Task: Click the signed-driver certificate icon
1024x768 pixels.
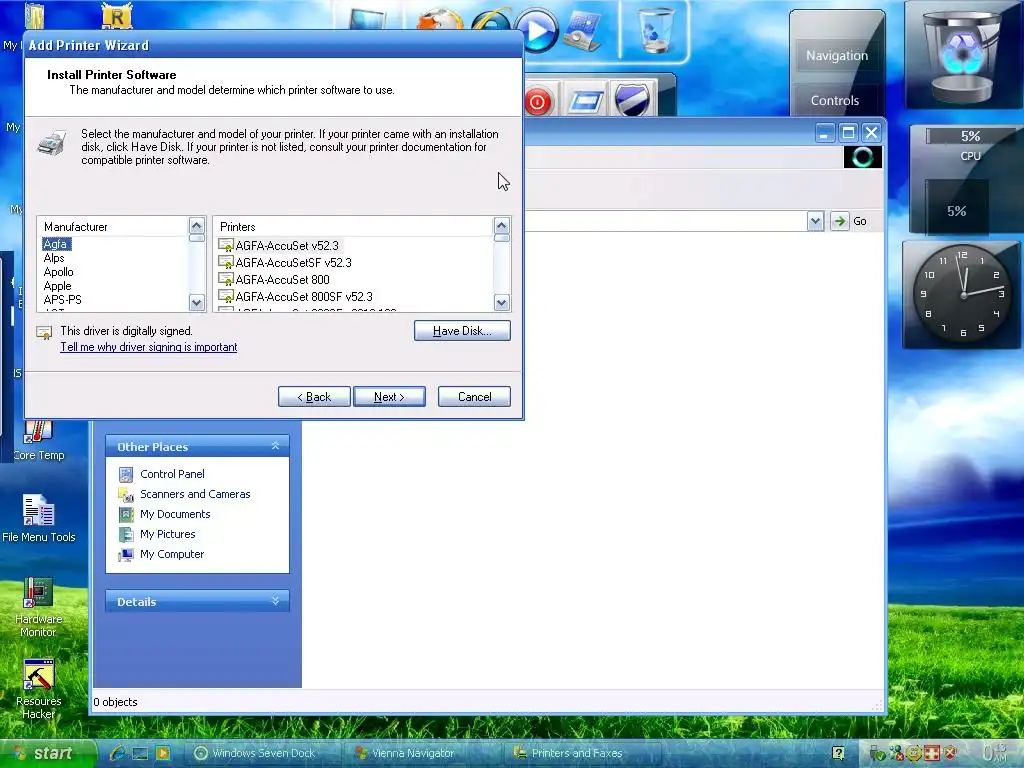Action: (44, 332)
